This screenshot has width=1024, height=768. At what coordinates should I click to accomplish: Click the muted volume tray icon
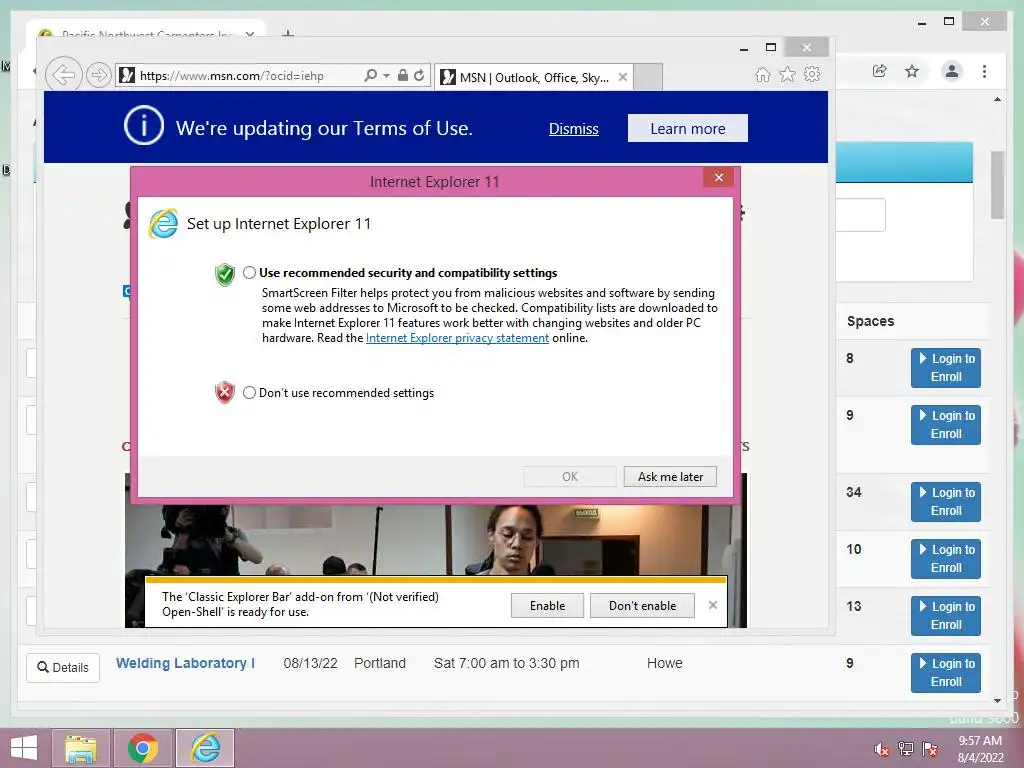point(882,749)
